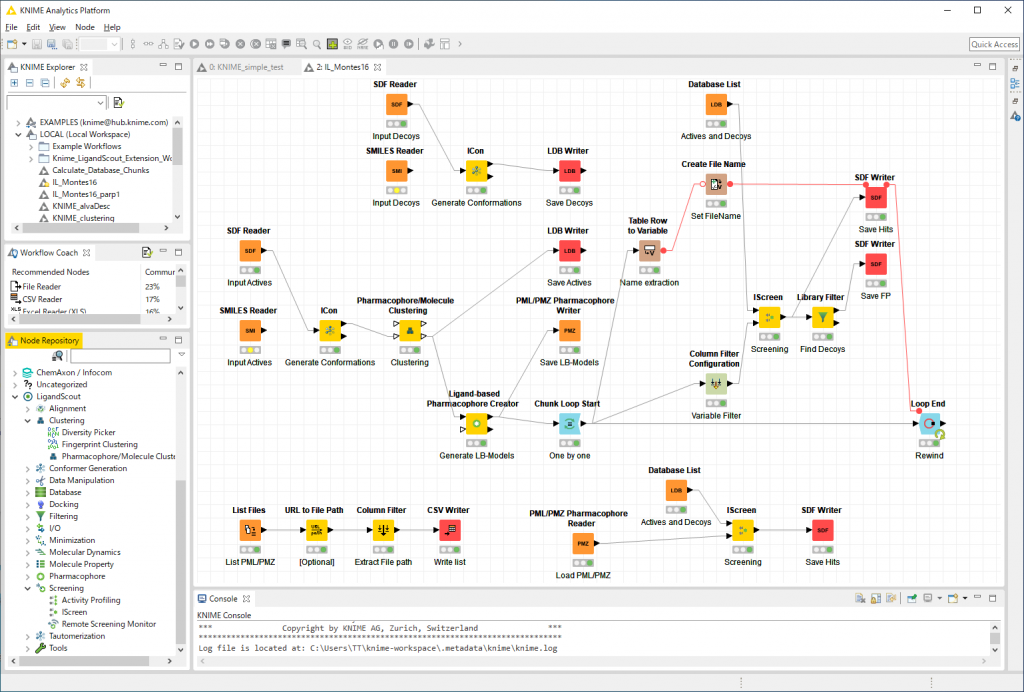
Task: Open the Edit menu
Action: point(33,27)
